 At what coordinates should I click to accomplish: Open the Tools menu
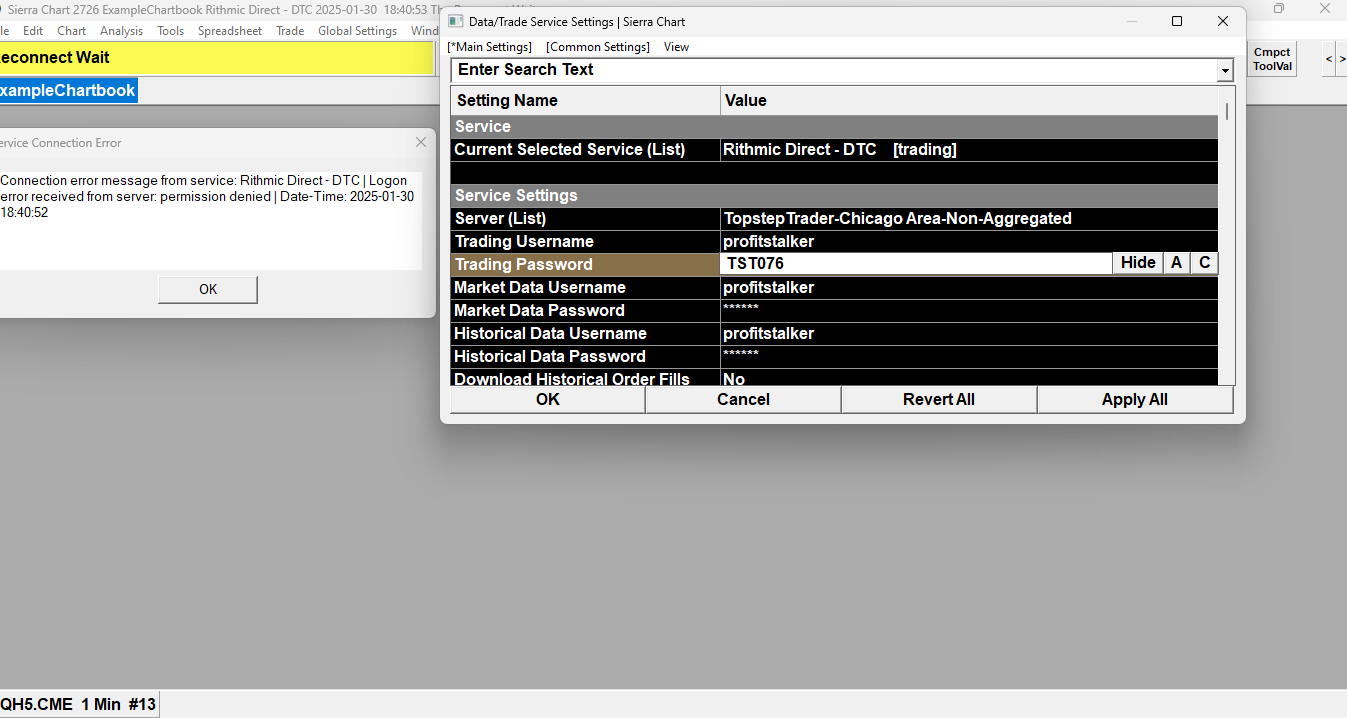pyautogui.click(x=170, y=31)
